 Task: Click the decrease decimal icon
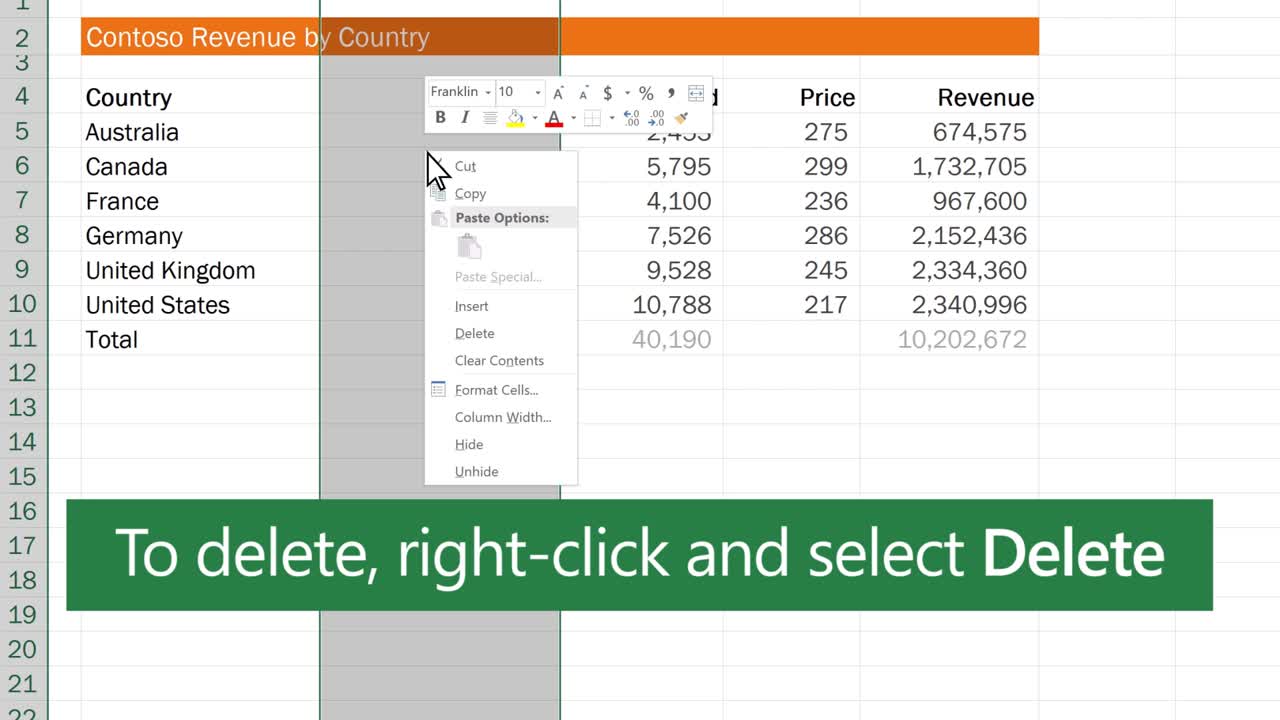click(656, 118)
